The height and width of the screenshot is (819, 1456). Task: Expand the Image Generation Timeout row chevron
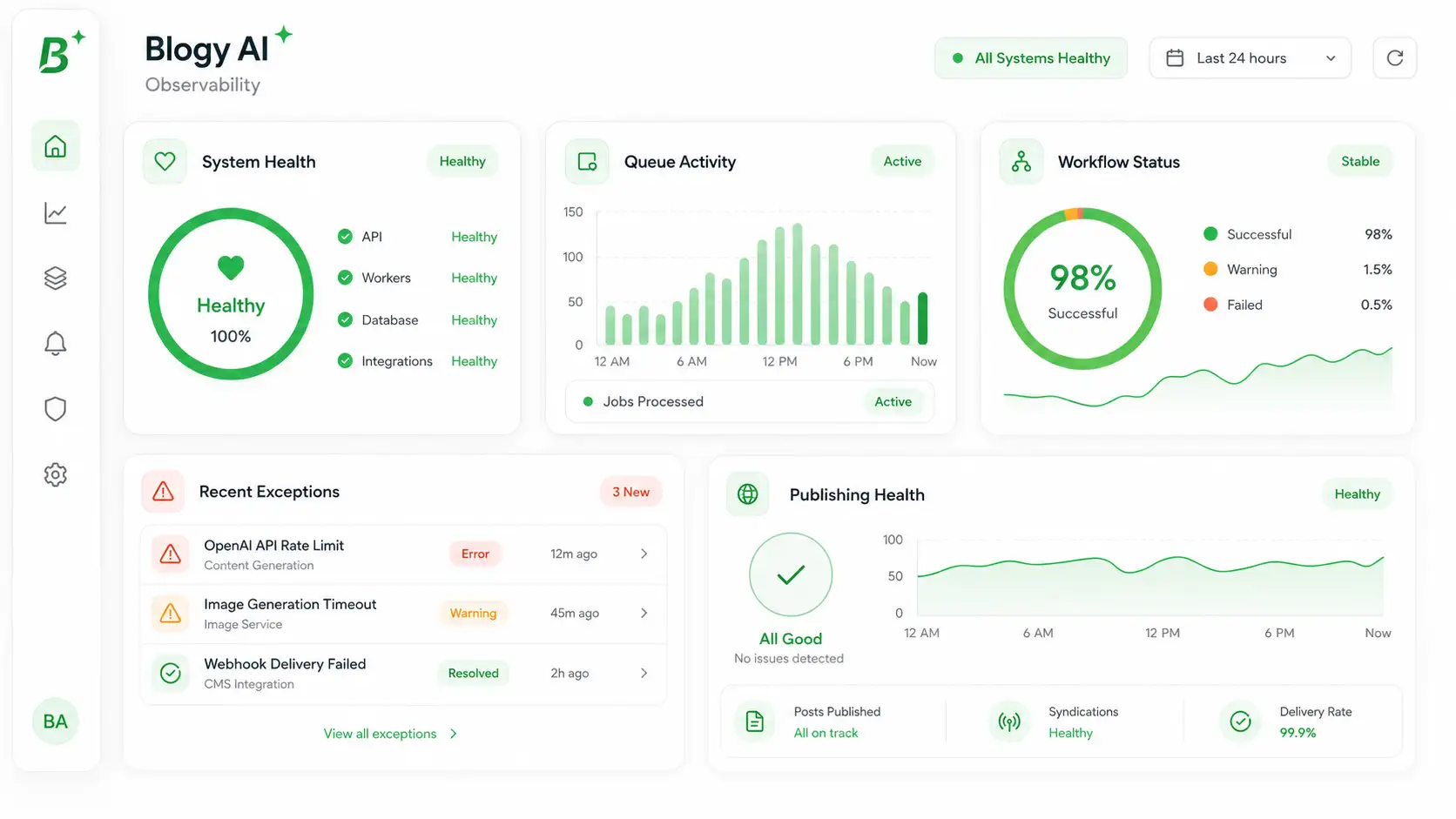[644, 613]
